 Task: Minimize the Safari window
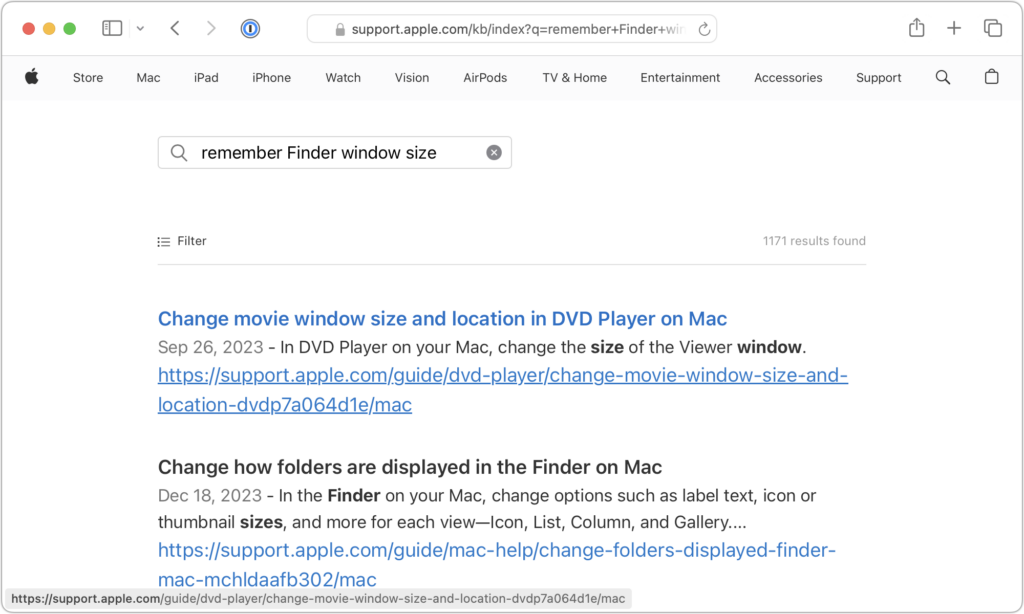(49, 29)
